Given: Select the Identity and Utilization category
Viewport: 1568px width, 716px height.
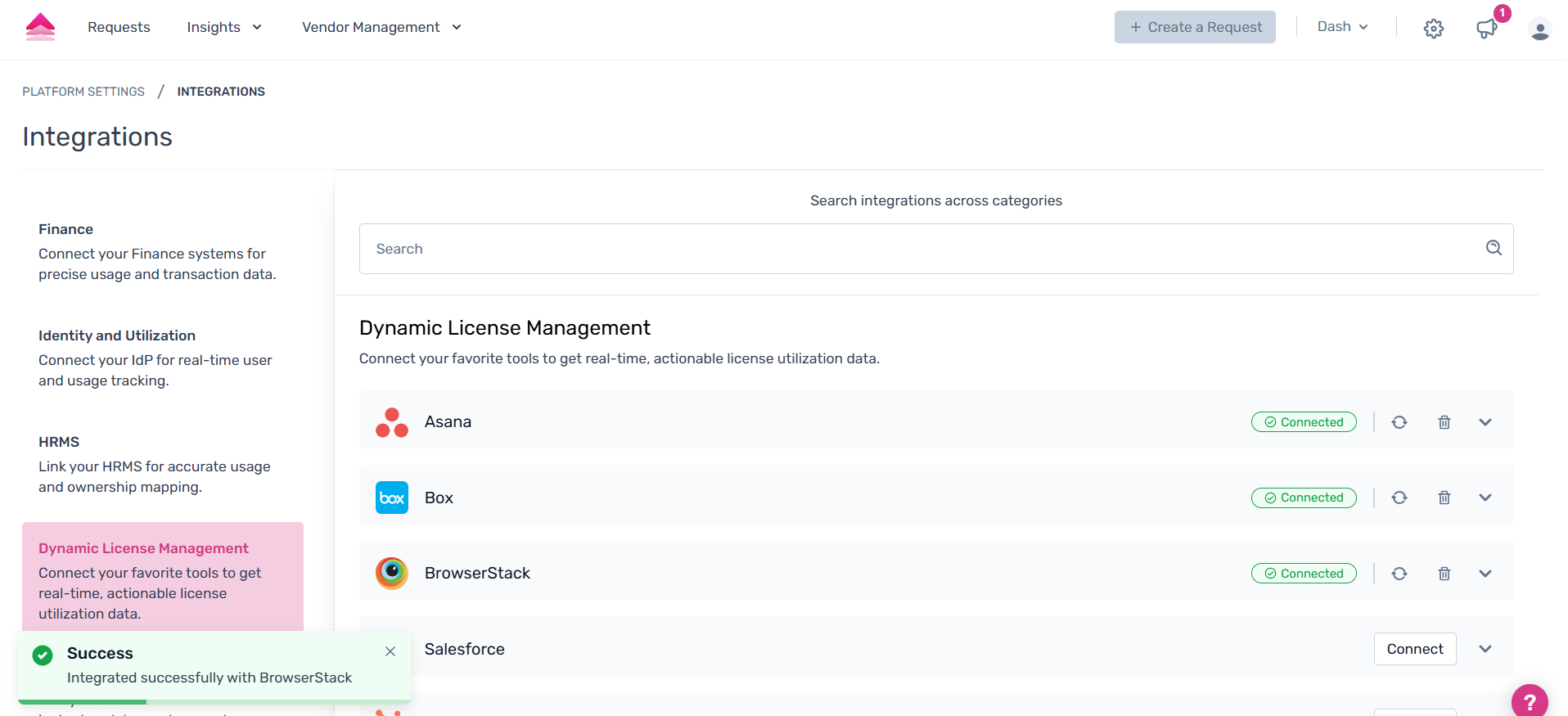Looking at the screenshot, I should tap(162, 358).
